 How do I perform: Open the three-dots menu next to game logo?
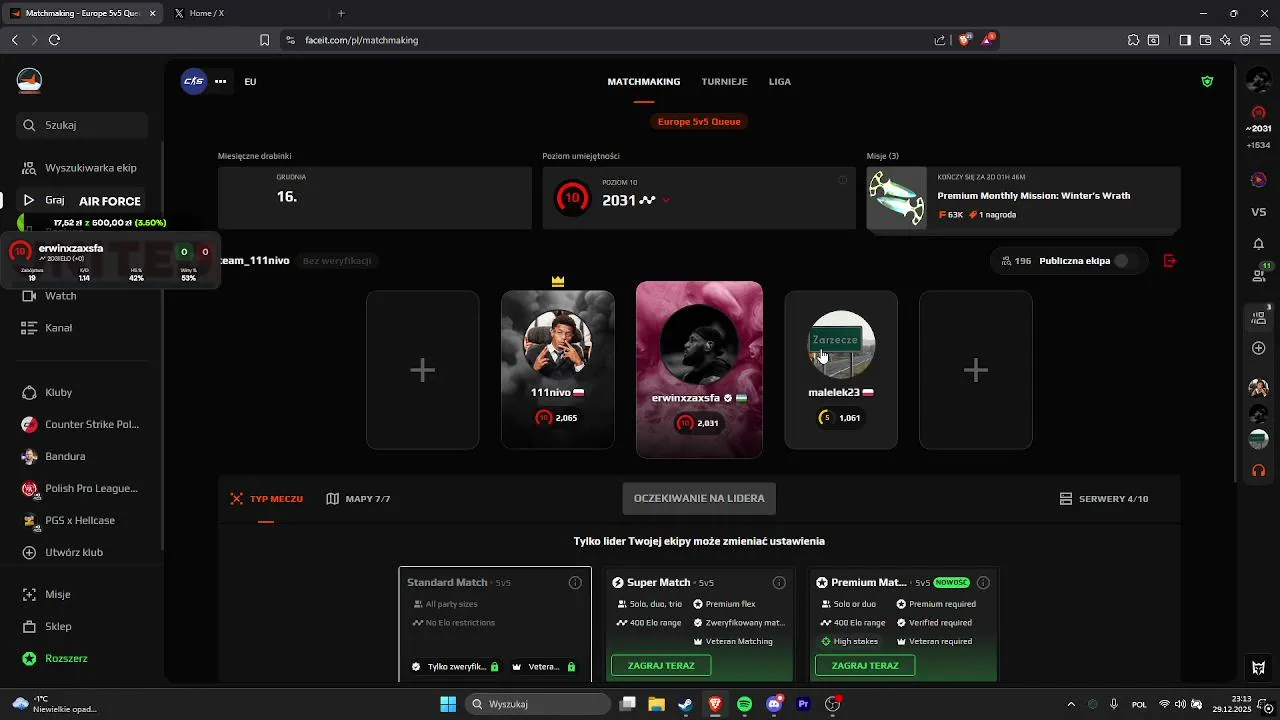220,81
